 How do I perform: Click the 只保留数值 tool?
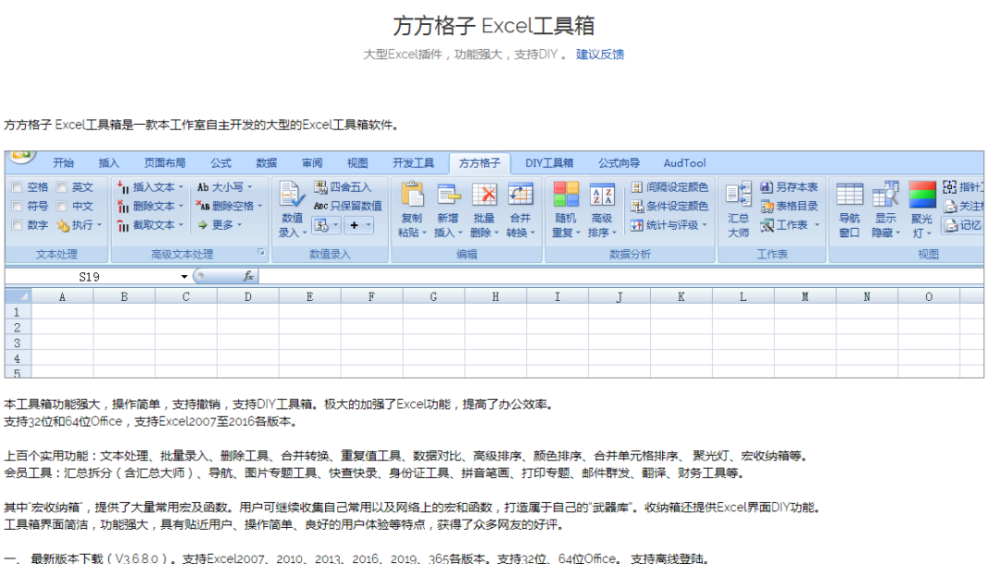coord(348,205)
